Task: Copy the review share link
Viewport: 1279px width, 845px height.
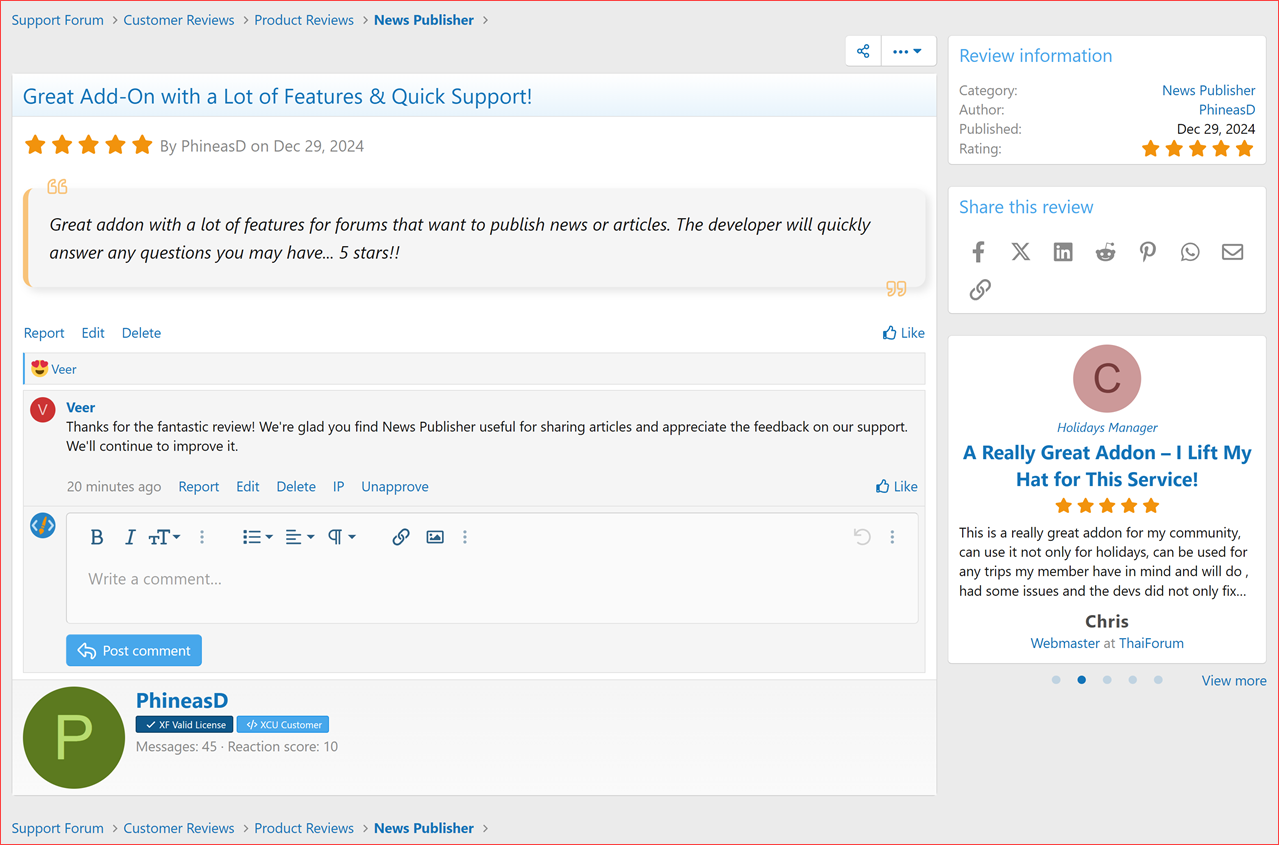Action: point(979,289)
